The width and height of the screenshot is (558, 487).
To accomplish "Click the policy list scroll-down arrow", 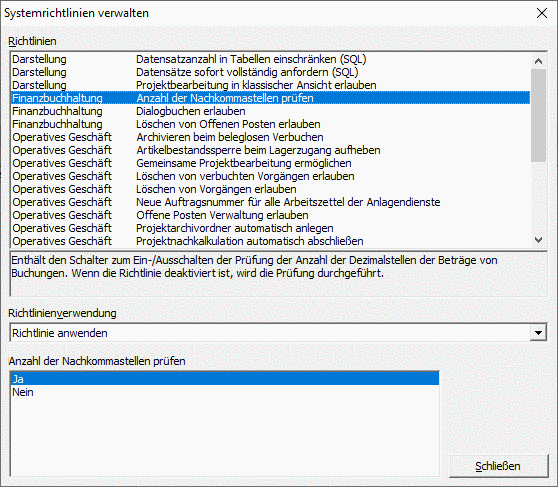I will pos(538,240).
